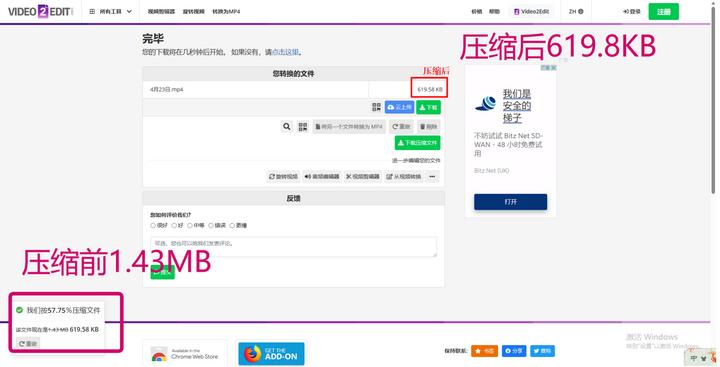Click the 619.58 KB file size
Viewport: 720px width, 367px height.
pyautogui.click(x=430, y=90)
